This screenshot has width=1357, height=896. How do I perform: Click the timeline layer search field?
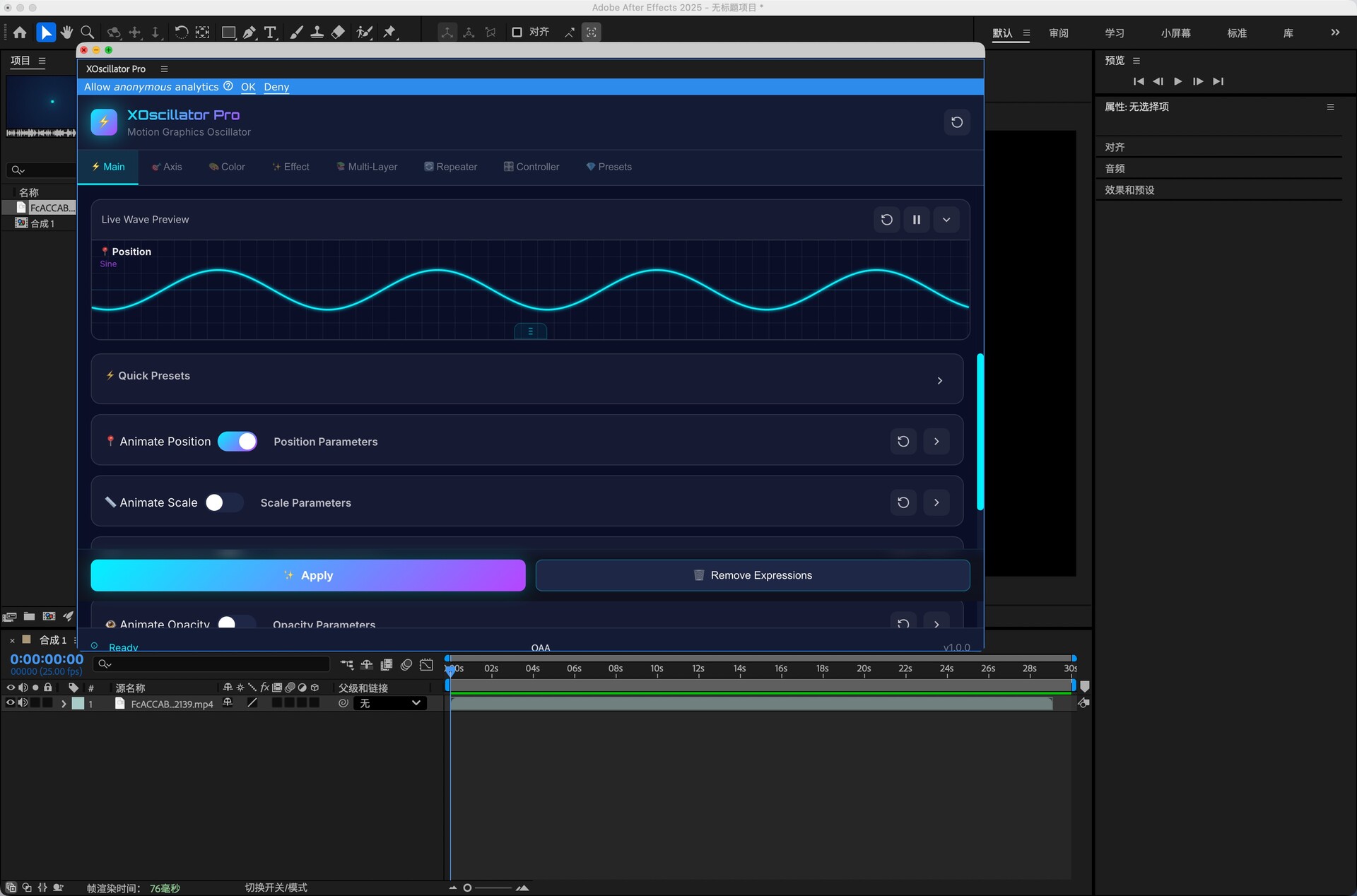point(212,664)
